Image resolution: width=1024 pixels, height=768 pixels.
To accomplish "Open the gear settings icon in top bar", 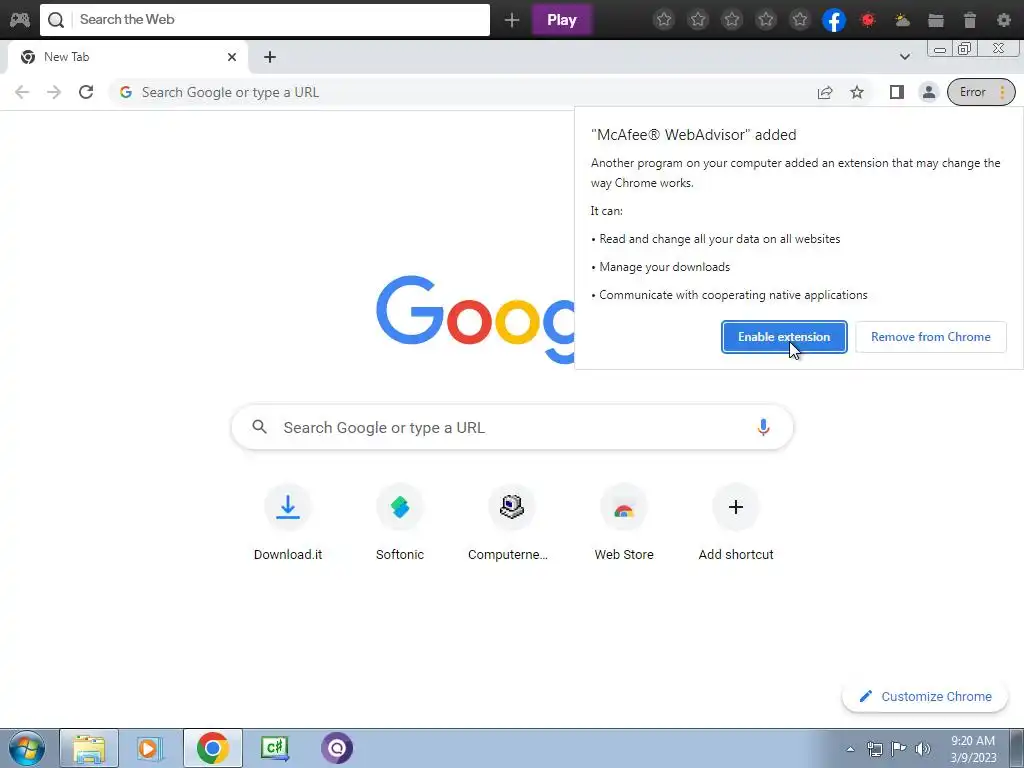I will pyautogui.click(x=1004, y=20).
